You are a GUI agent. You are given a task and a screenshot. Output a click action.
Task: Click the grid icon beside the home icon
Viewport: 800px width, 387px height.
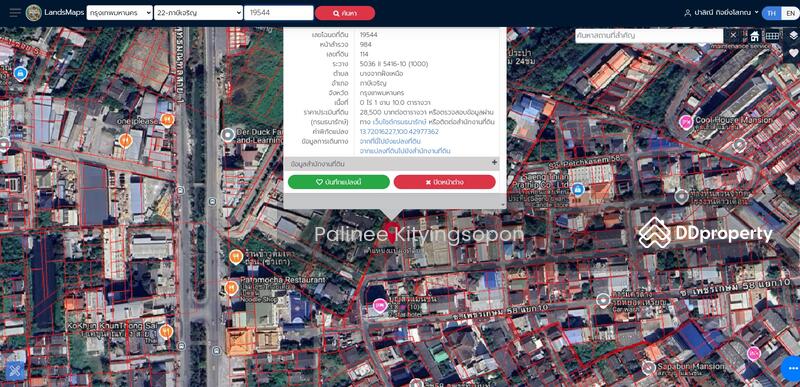(772, 36)
